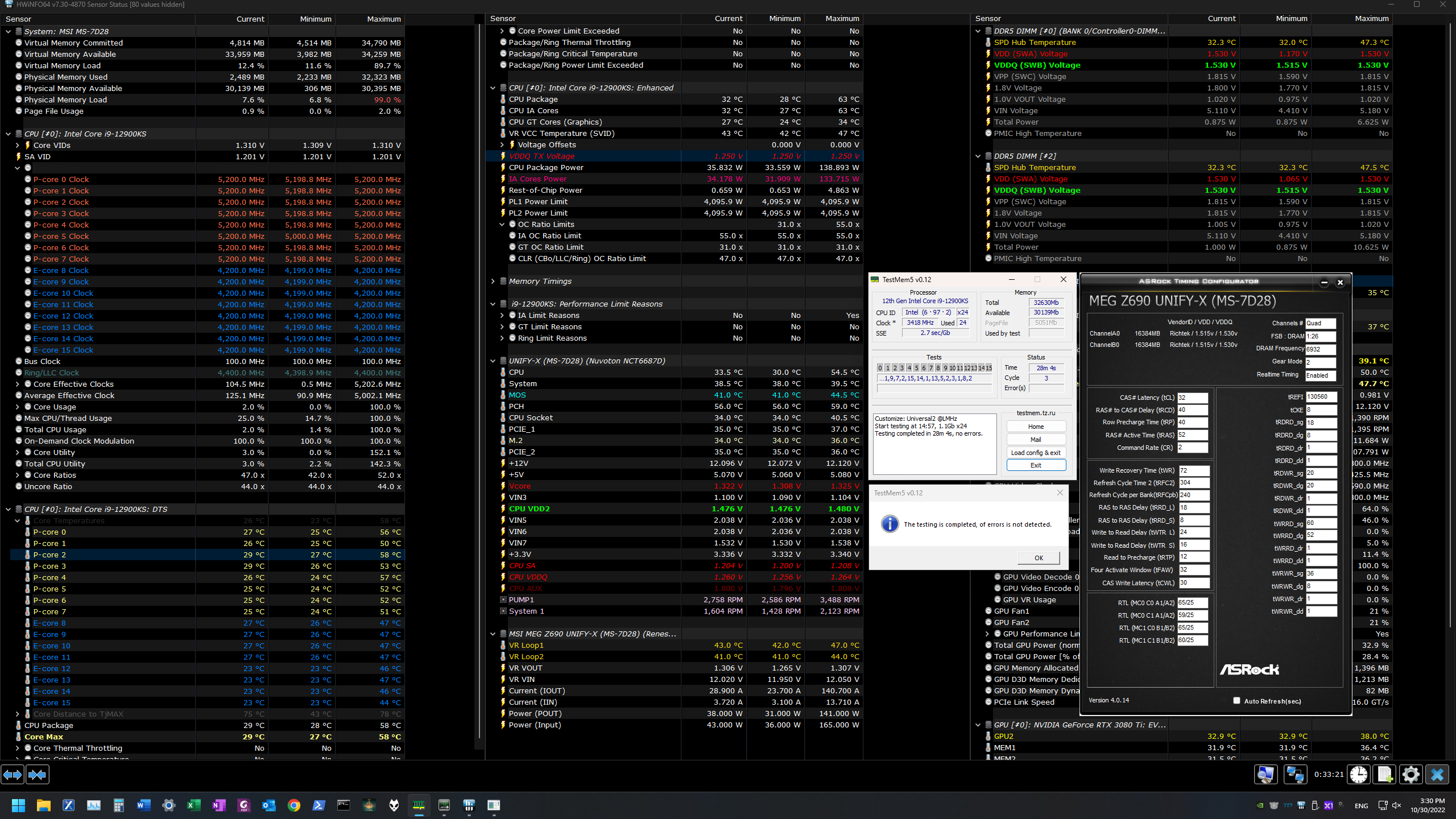Image resolution: width=1456 pixels, height=819 pixels.
Task: Click the Load config & exit button
Action: point(1036,453)
